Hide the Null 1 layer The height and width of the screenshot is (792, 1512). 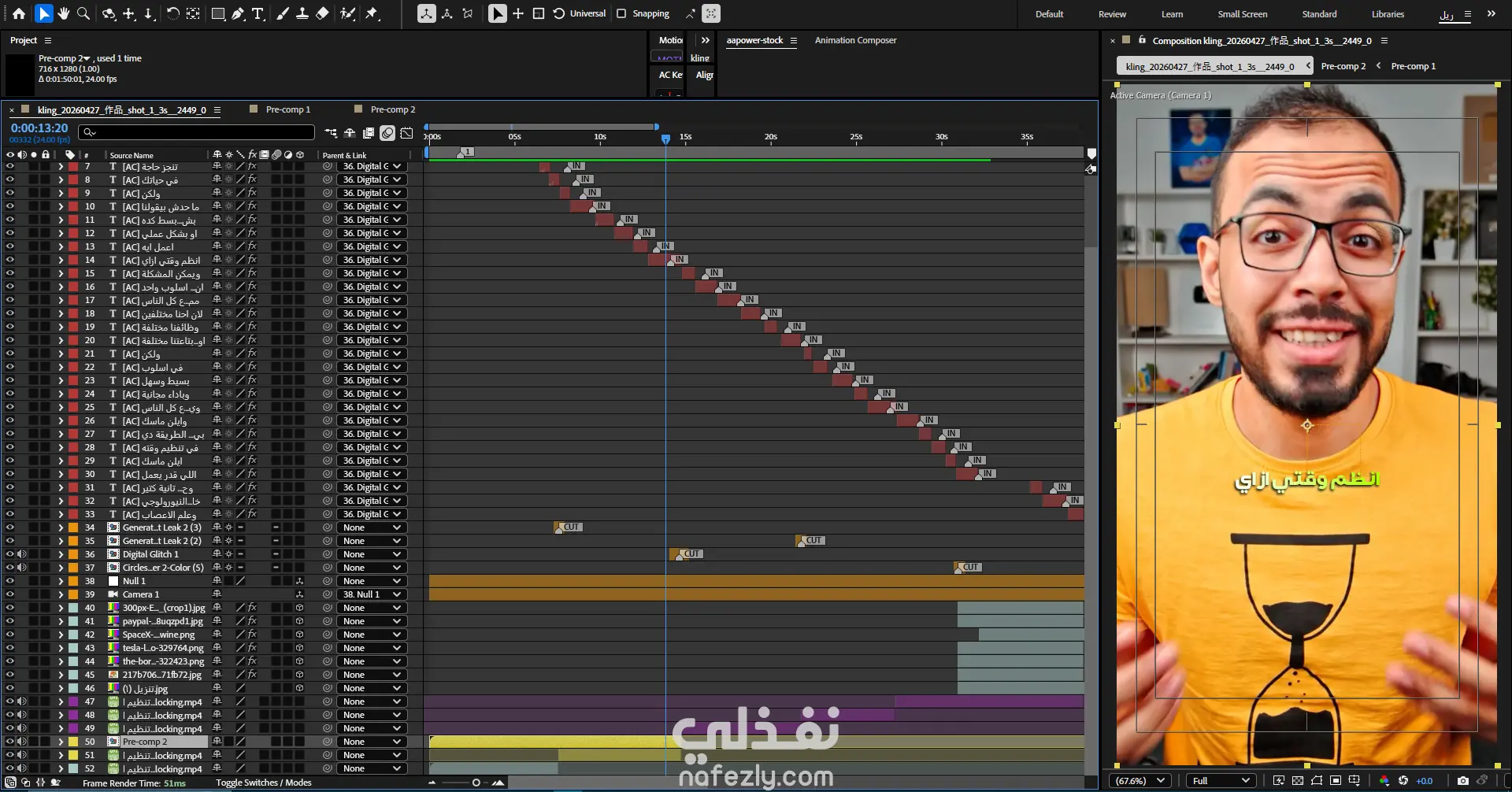[x=10, y=581]
